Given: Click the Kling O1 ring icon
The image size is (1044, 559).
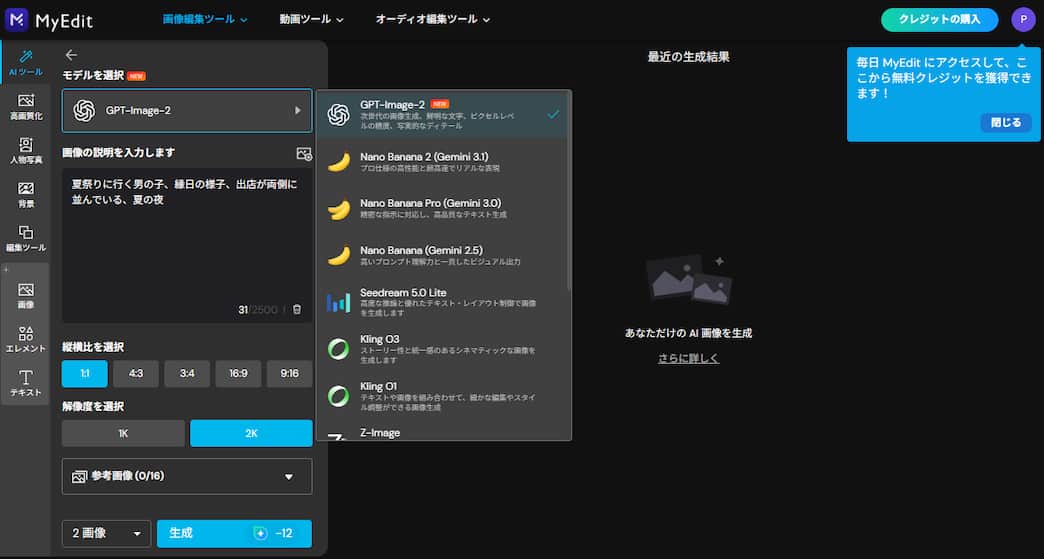Looking at the screenshot, I should [x=338, y=396].
